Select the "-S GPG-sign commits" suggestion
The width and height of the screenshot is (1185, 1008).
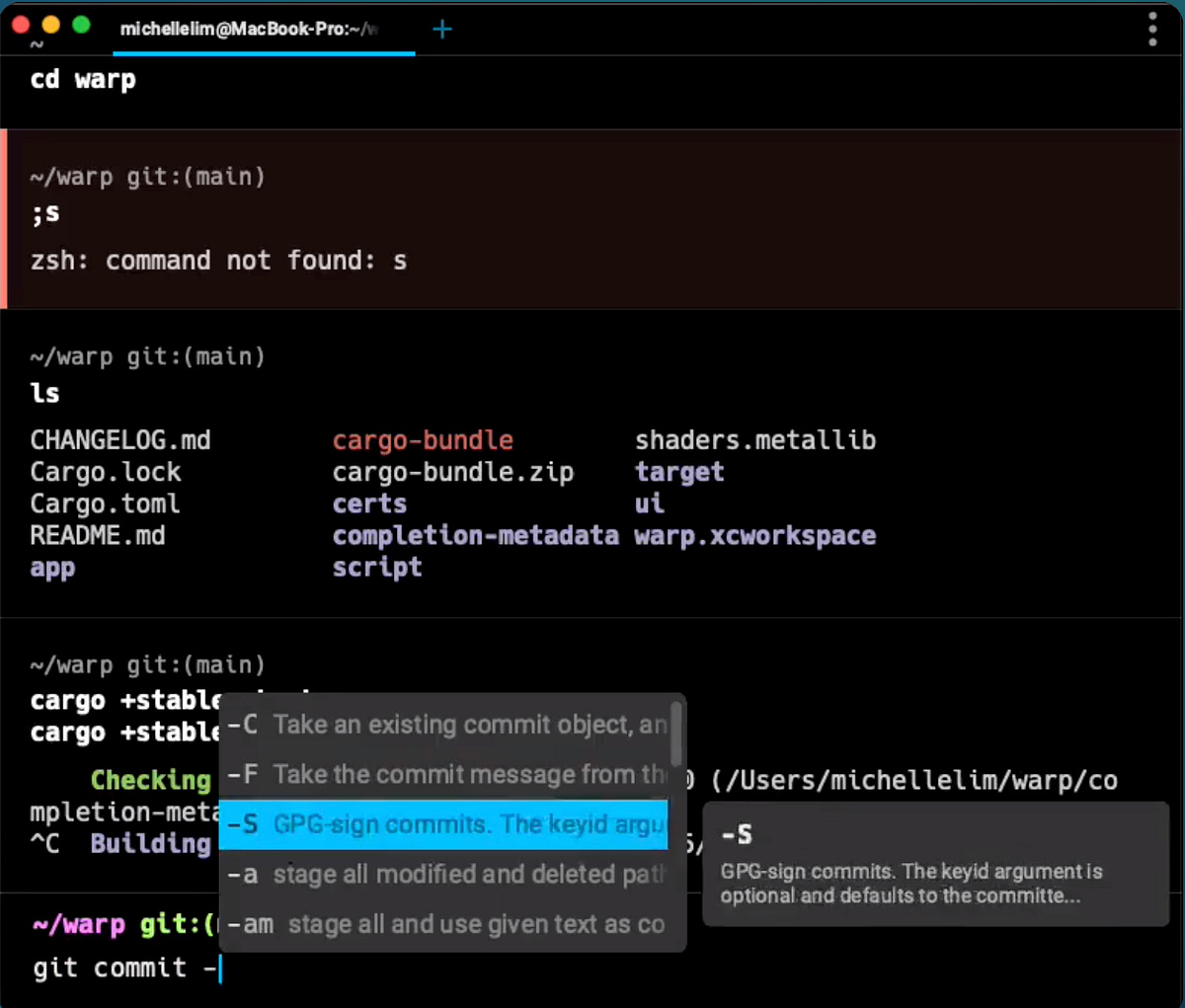pos(444,825)
